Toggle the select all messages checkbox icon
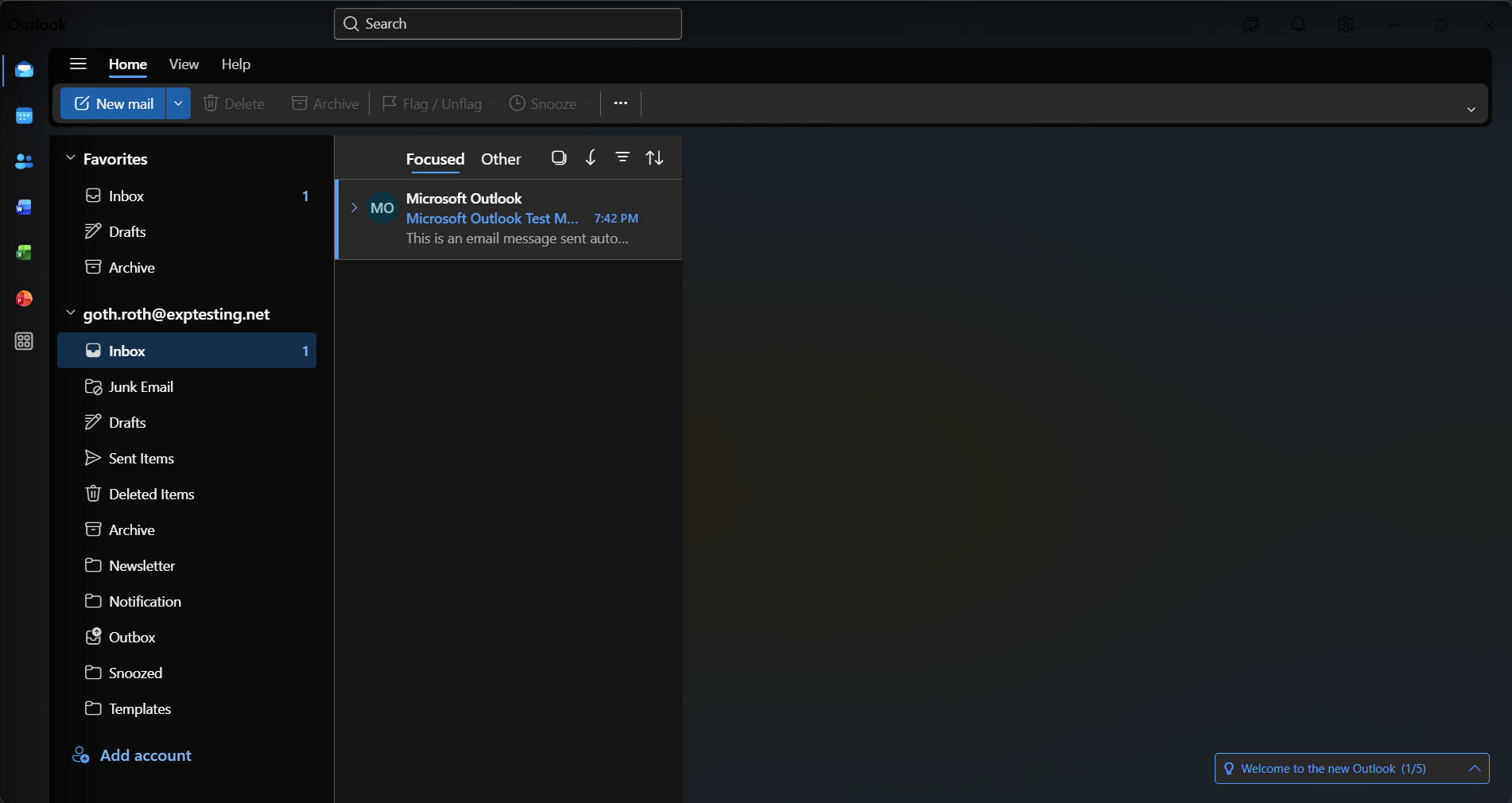The height and width of the screenshot is (803, 1512). coord(559,157)
